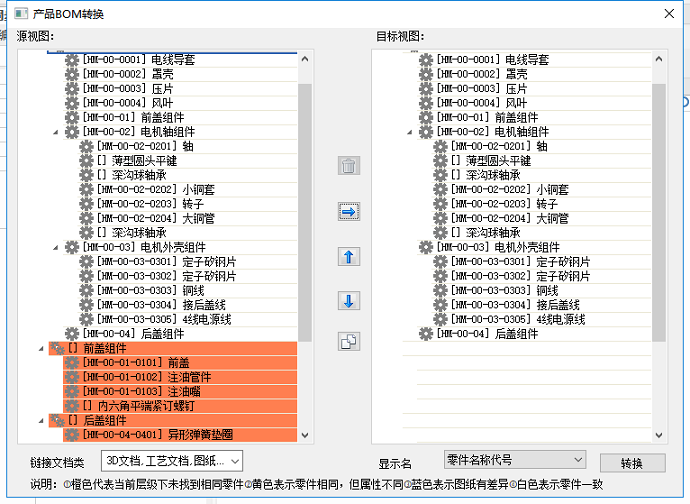Click gear icon of 异形弹簧垫圈 row

(x=72, y=435)
